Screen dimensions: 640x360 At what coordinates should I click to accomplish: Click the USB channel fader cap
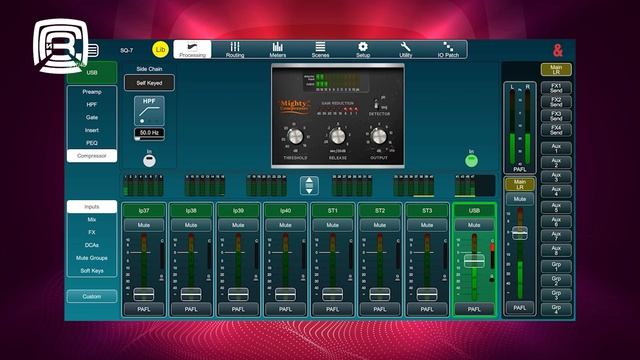pyautogui.click(x=474, y=261)
